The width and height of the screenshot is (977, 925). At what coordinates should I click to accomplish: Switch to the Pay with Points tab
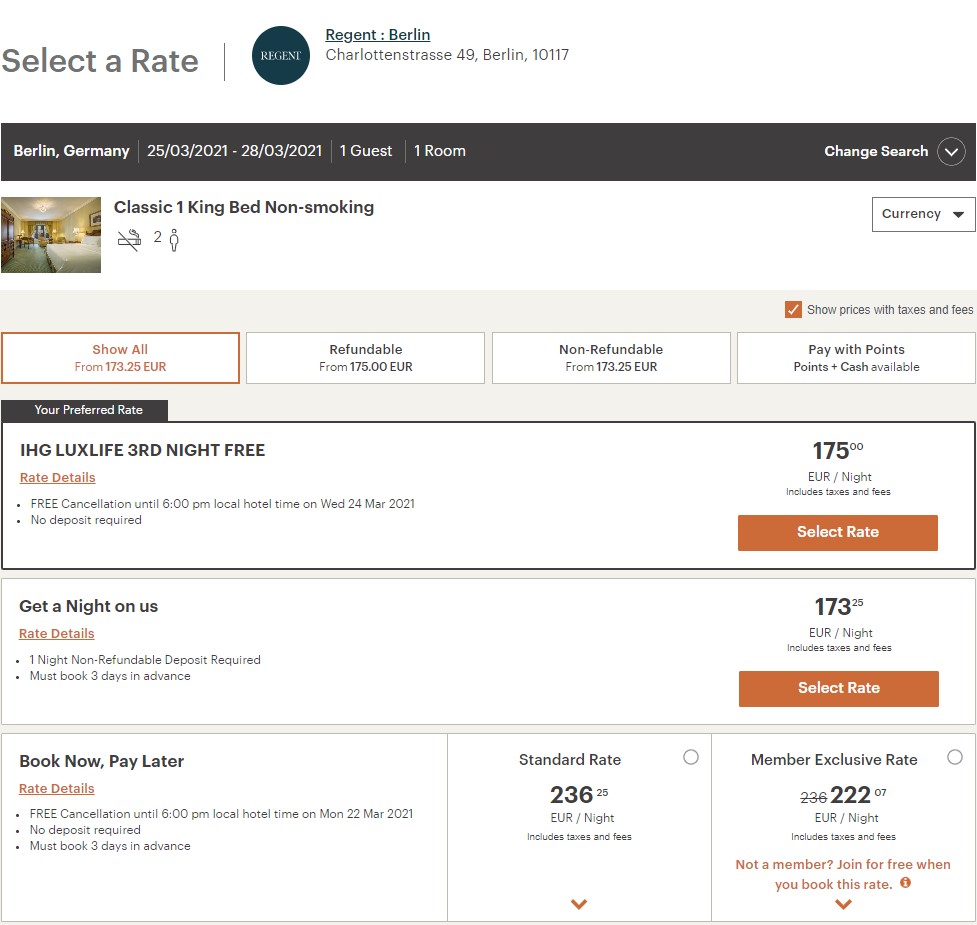pyautogui.click(x=856, y=358)
